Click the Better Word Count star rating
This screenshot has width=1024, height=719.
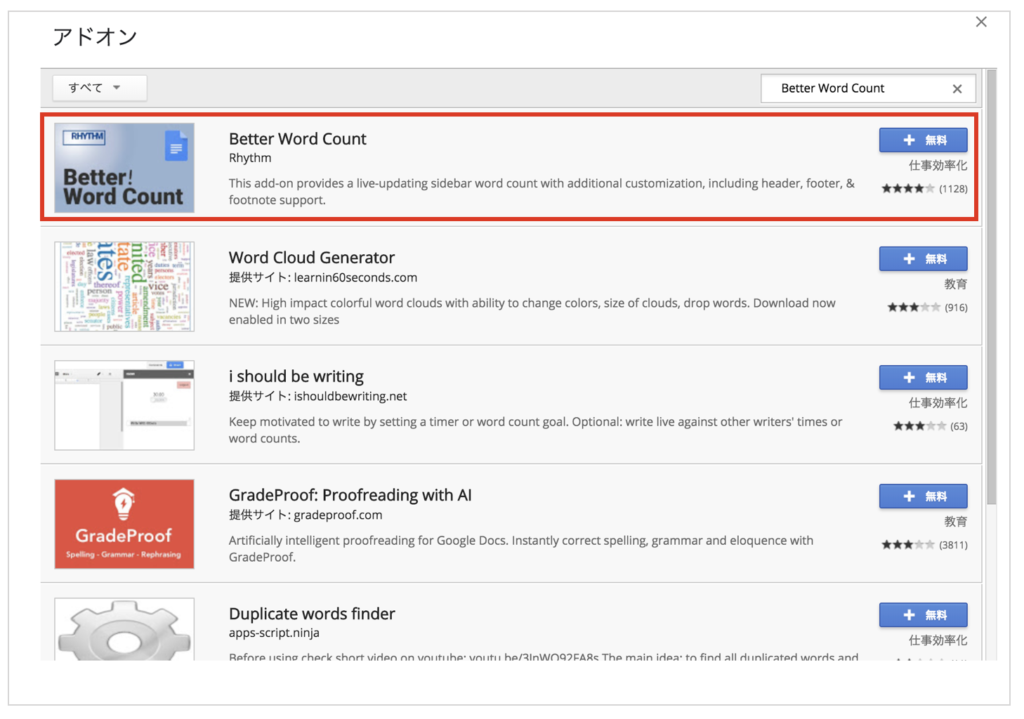coord(907,189)
